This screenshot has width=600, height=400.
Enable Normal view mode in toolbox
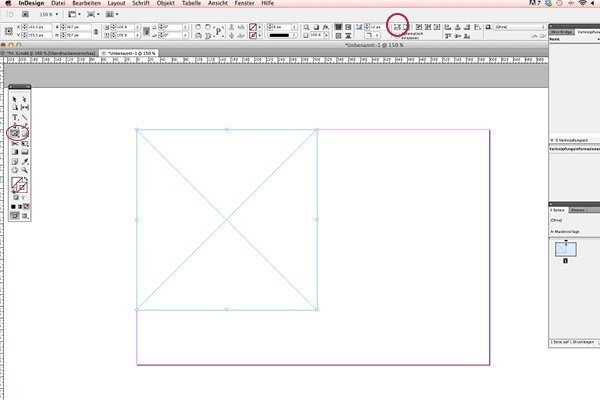tap(15, 216)
